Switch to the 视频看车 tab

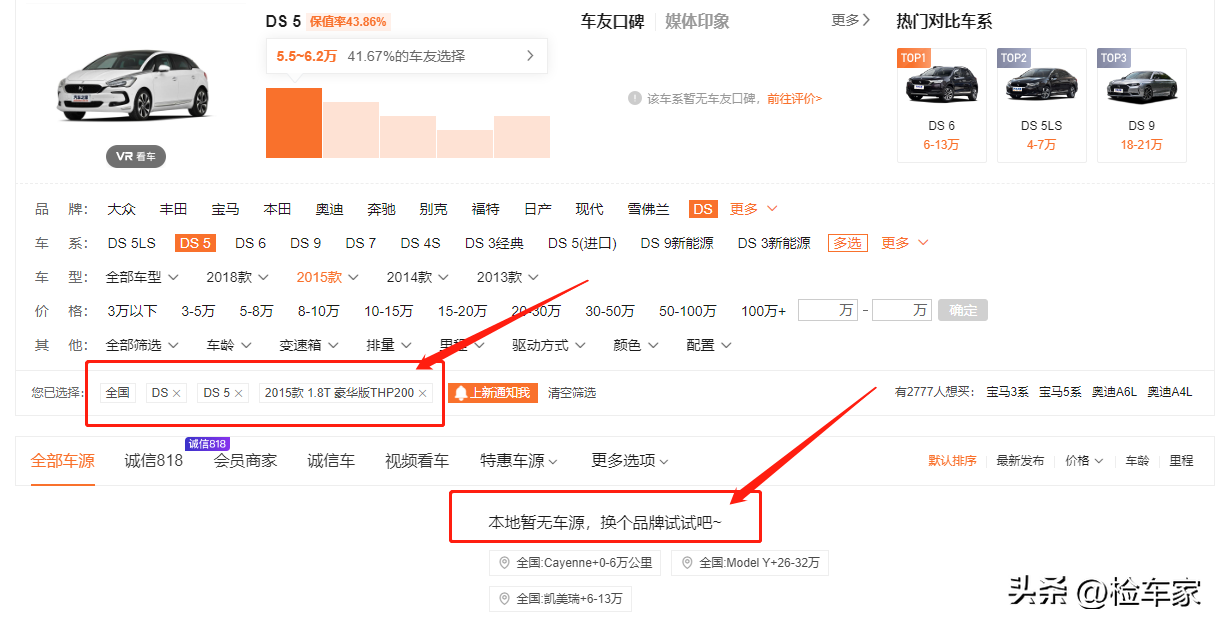click(417, 461)
